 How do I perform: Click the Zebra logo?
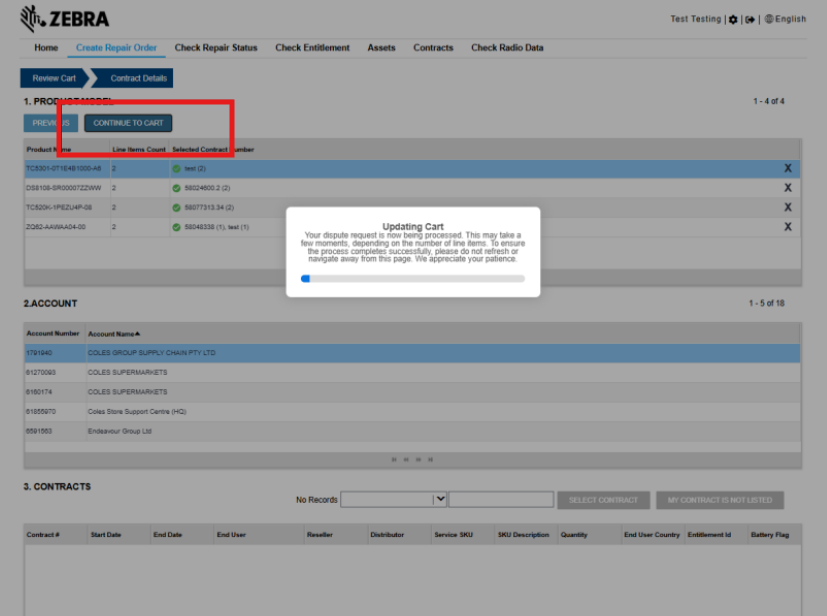point(64,19)
